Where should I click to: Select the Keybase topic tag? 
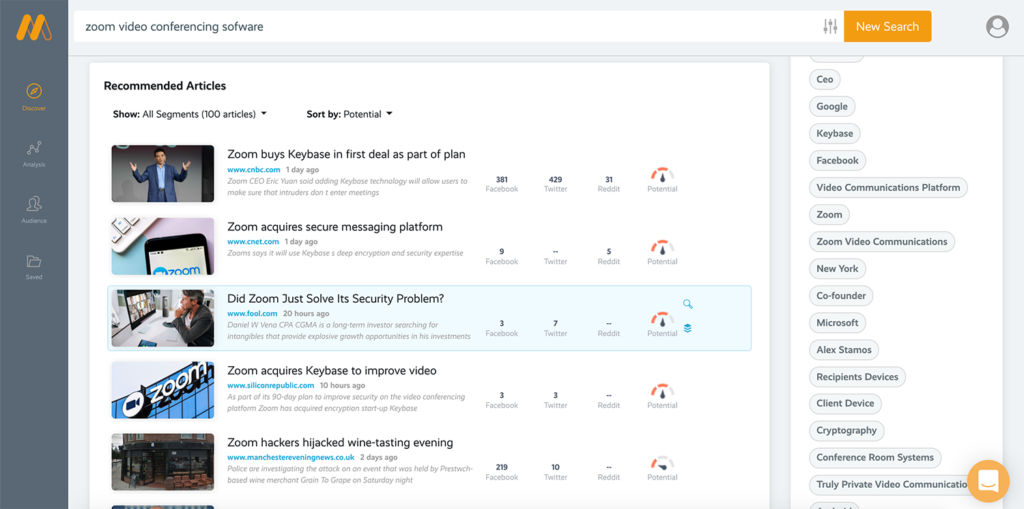(x=835, y=133)
